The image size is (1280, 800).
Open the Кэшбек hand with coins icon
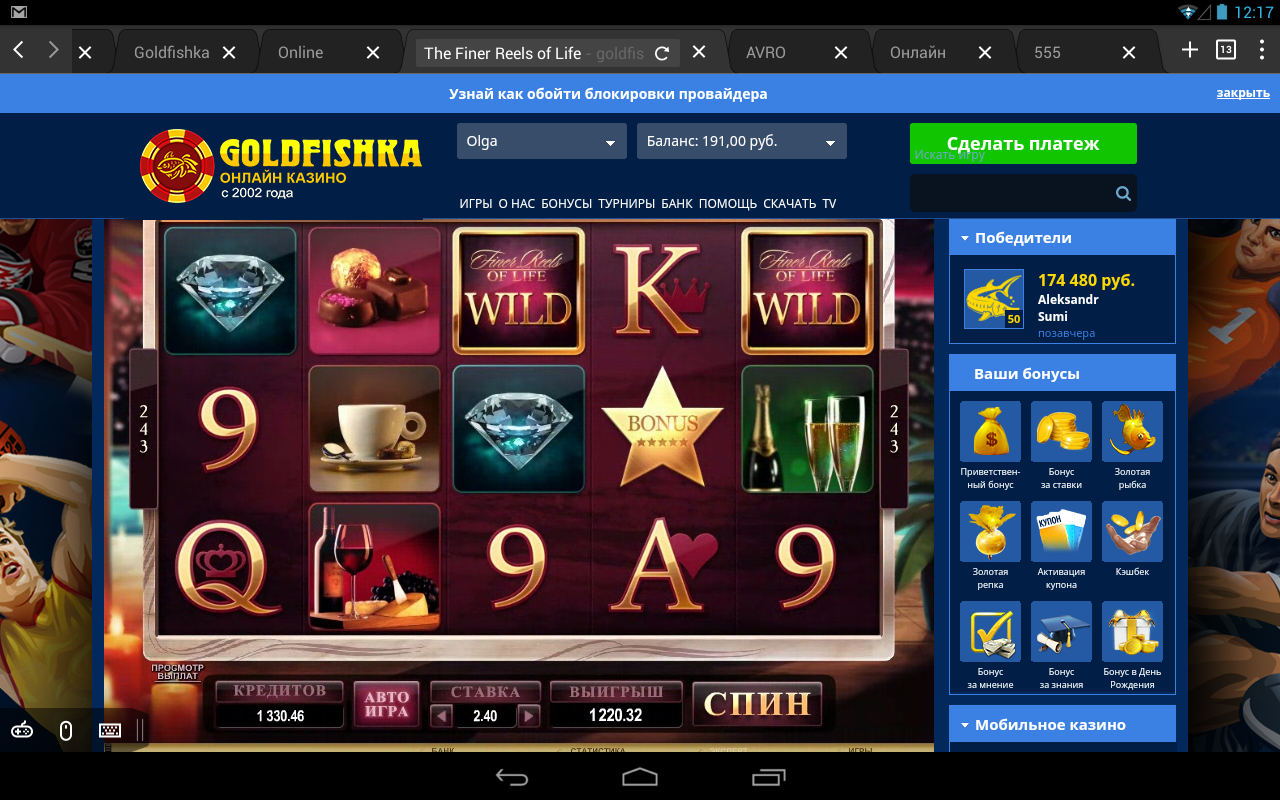click(1132, 531)
